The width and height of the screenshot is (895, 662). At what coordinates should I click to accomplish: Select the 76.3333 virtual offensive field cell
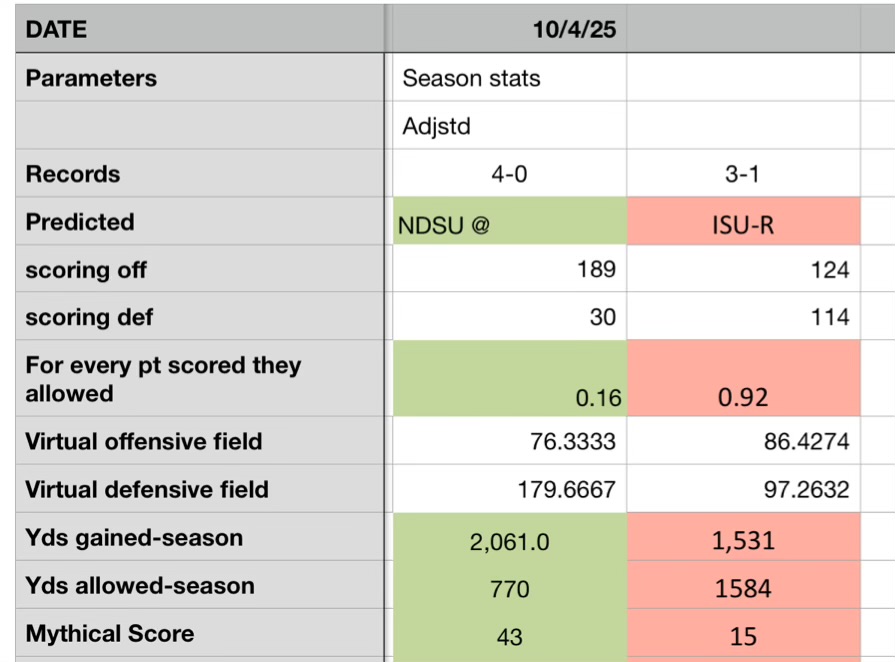509,442
